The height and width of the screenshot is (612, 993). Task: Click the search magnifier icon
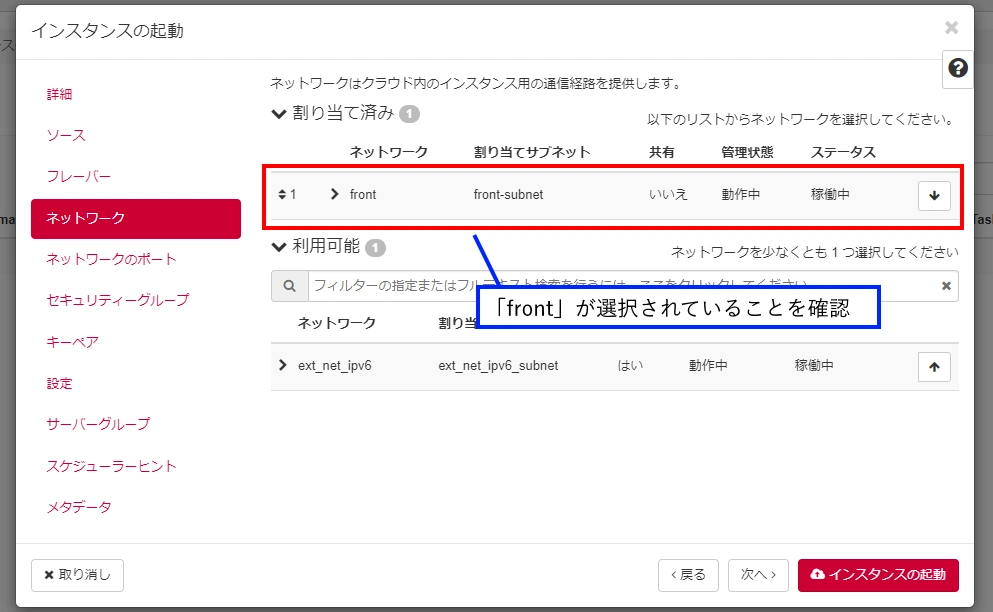point(289,286)
